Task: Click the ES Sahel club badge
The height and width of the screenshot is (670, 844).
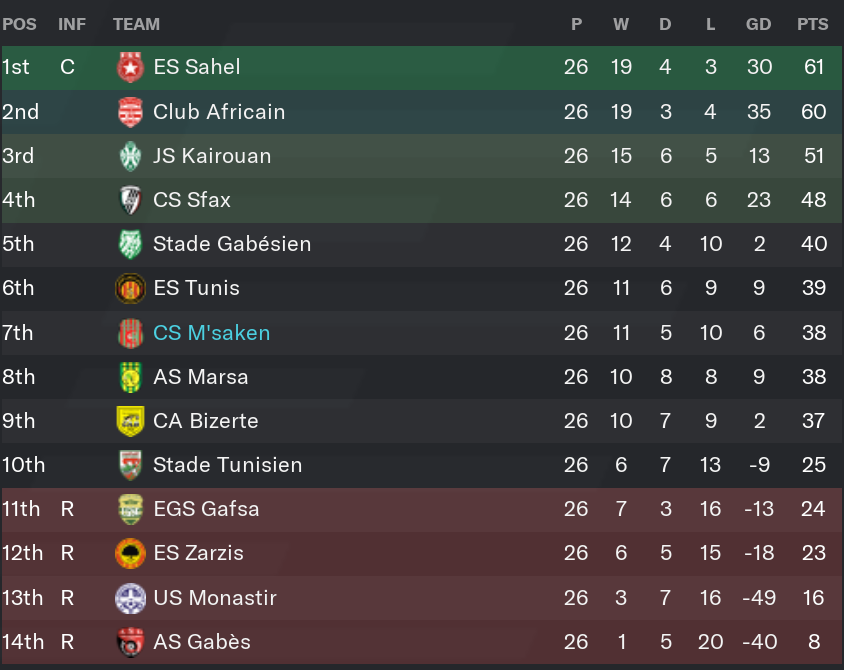Action: 130,67
